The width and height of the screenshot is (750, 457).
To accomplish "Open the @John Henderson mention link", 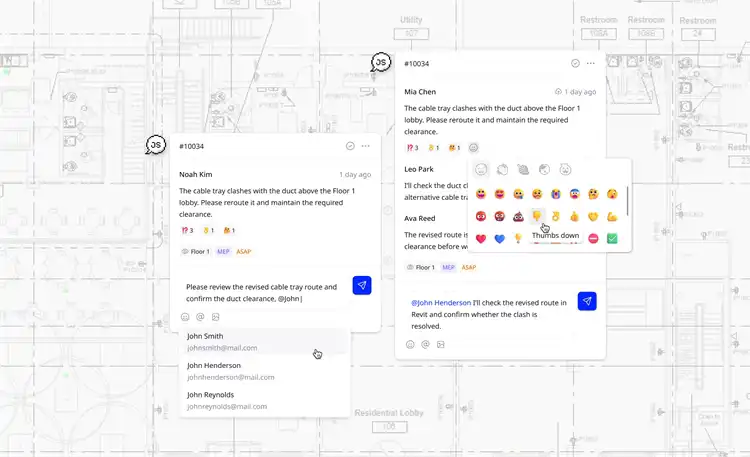I will 441,302.
